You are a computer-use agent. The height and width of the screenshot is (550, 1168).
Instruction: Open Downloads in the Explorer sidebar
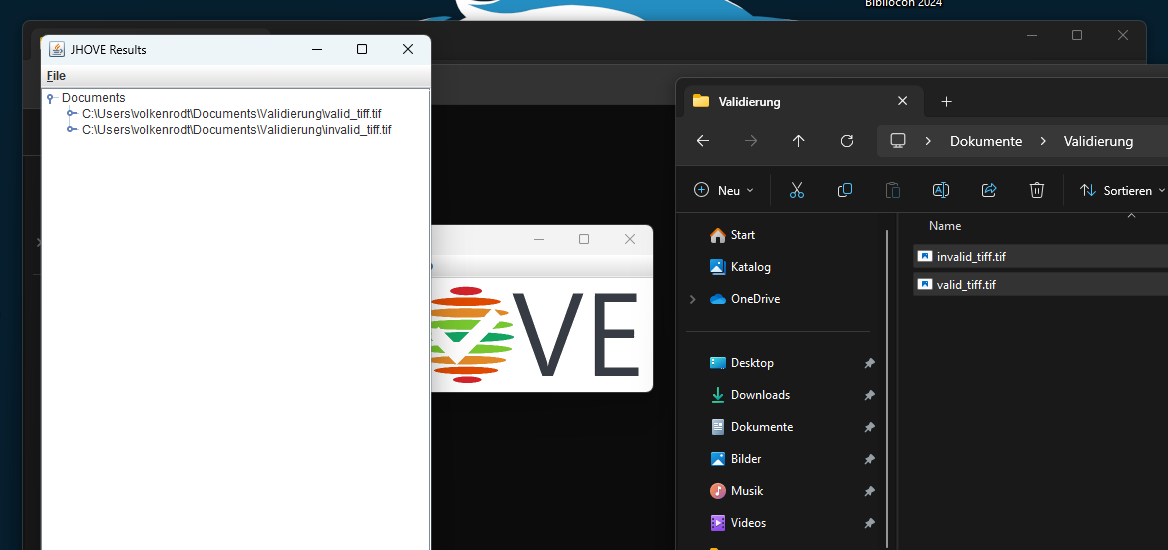coord(759,395)
